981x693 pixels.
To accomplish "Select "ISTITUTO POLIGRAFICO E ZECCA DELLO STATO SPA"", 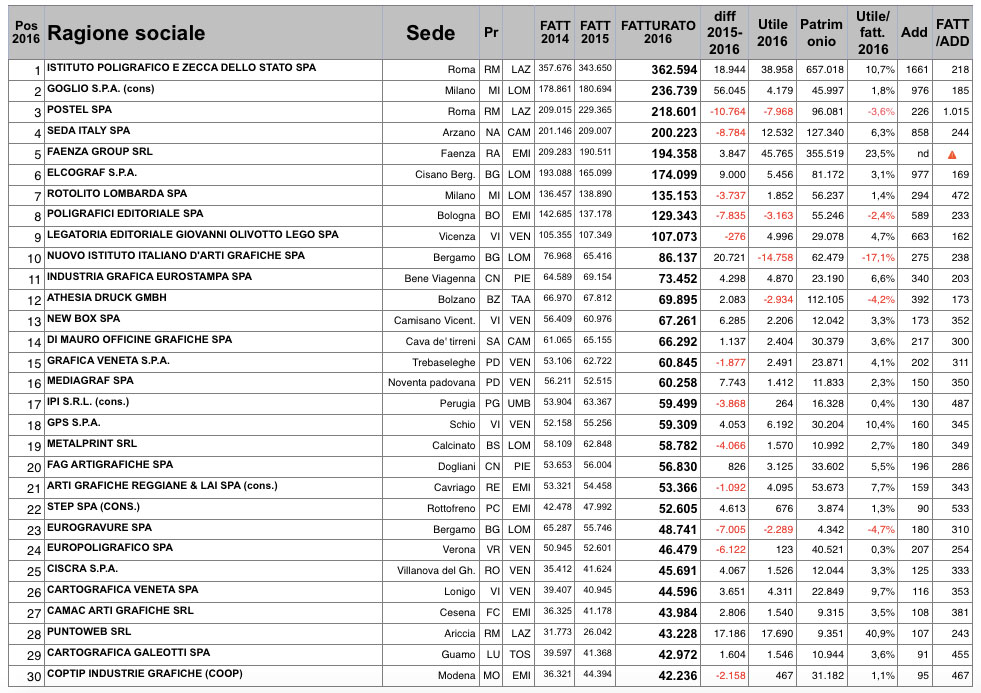I will [181, 68].
